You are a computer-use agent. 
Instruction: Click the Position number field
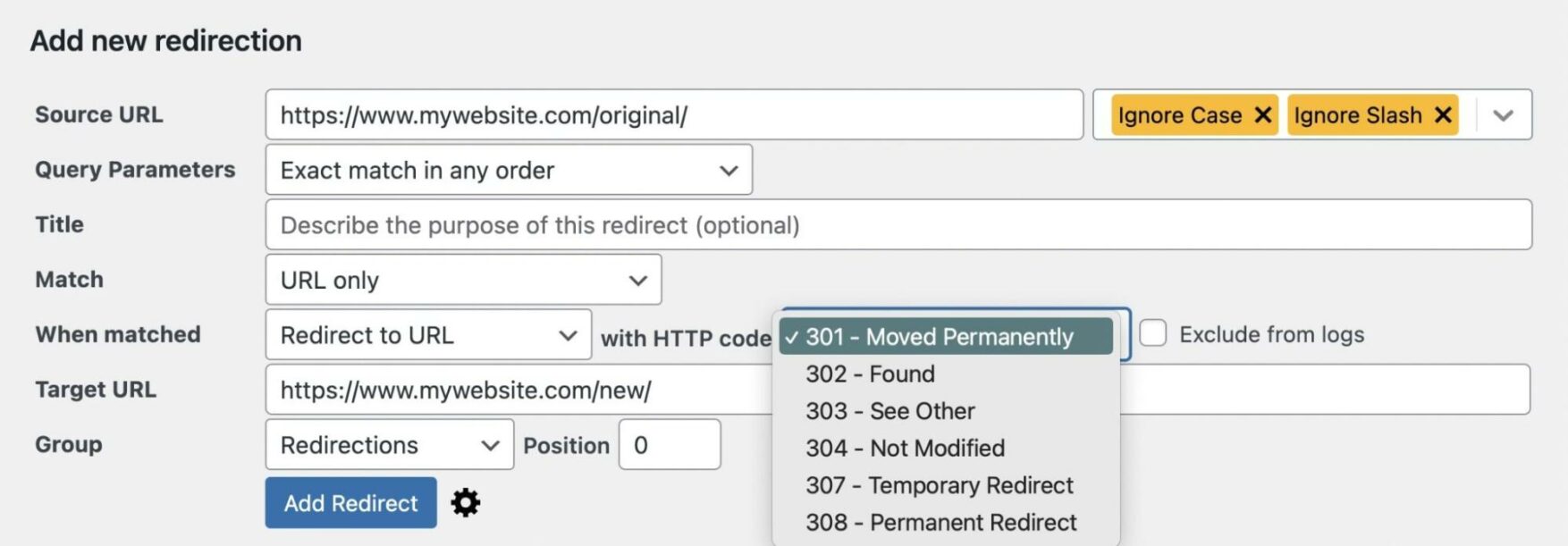(670, 444)
